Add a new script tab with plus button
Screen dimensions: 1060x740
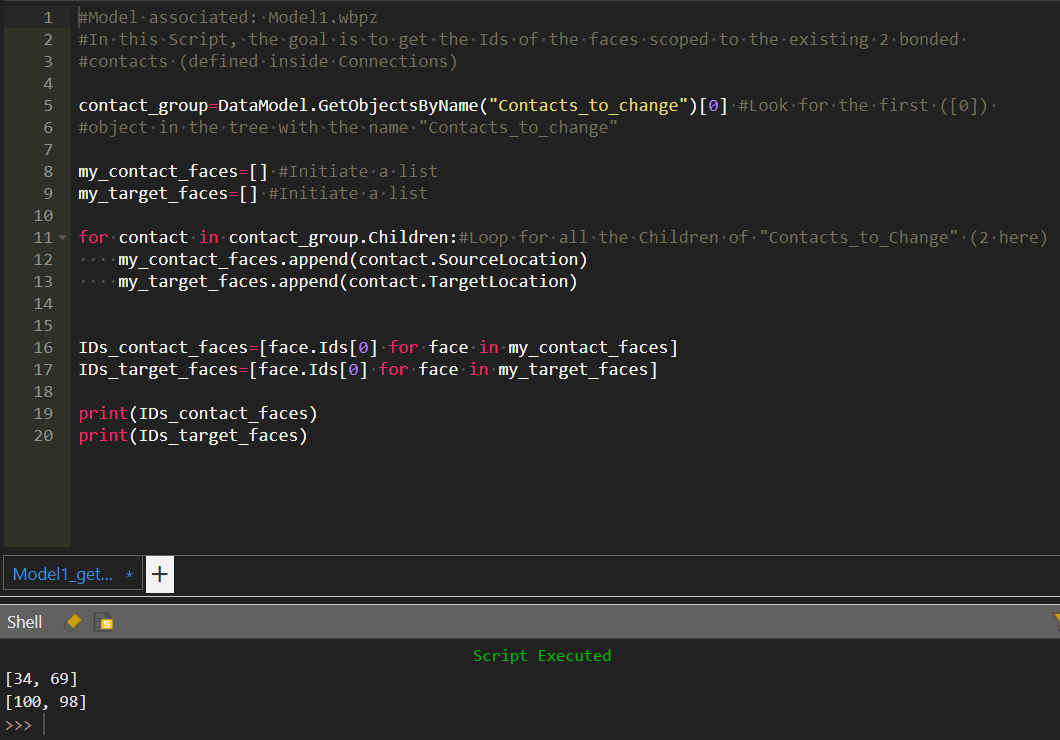click(160, 574)
